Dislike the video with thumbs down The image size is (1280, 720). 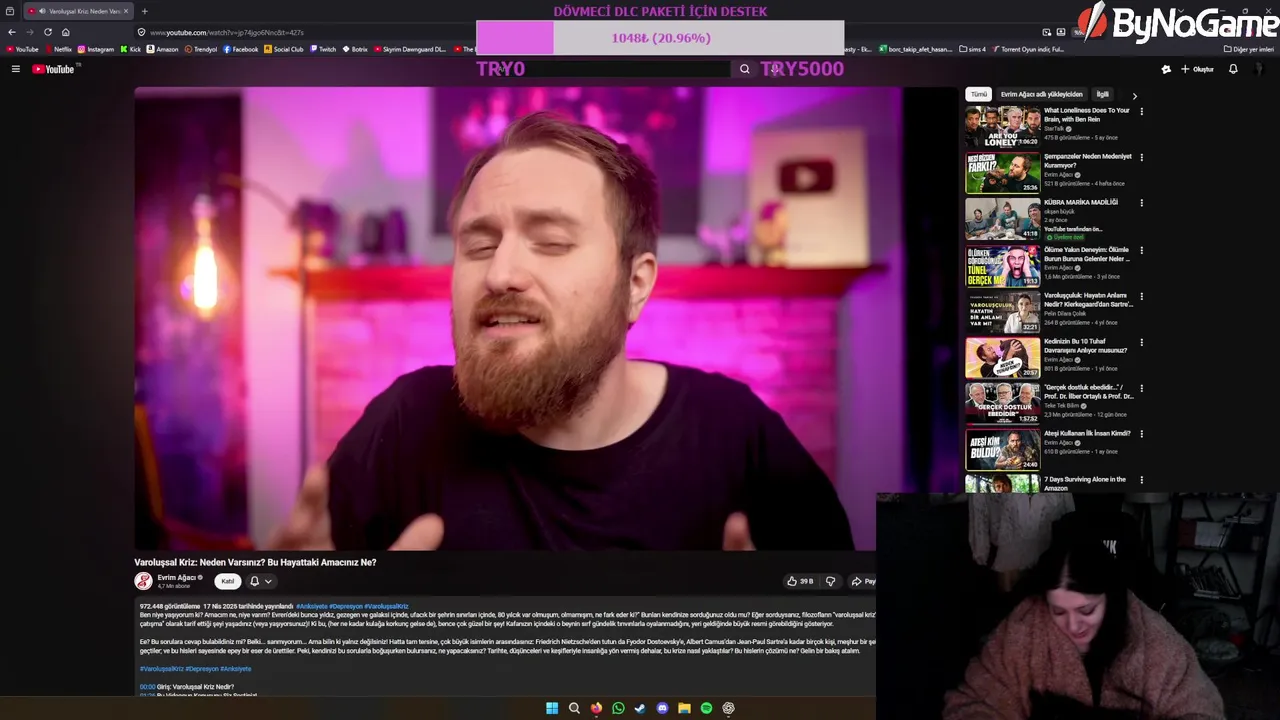830,581
